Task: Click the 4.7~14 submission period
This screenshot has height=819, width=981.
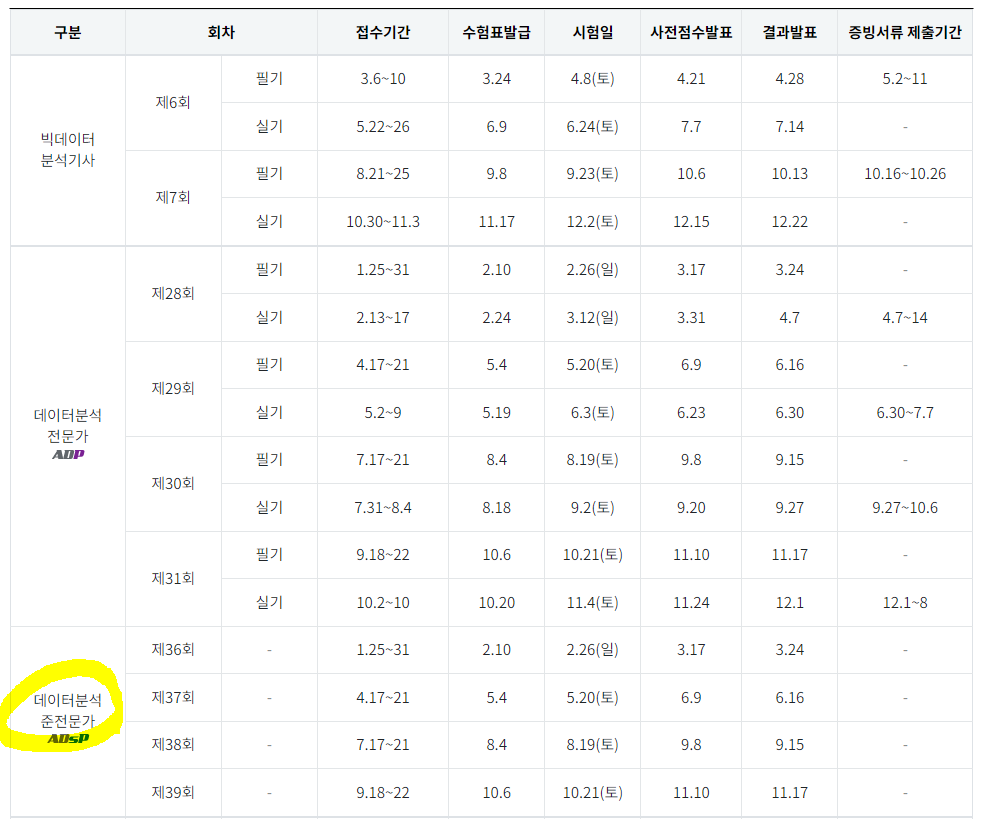Action: (x=905, y=317)
